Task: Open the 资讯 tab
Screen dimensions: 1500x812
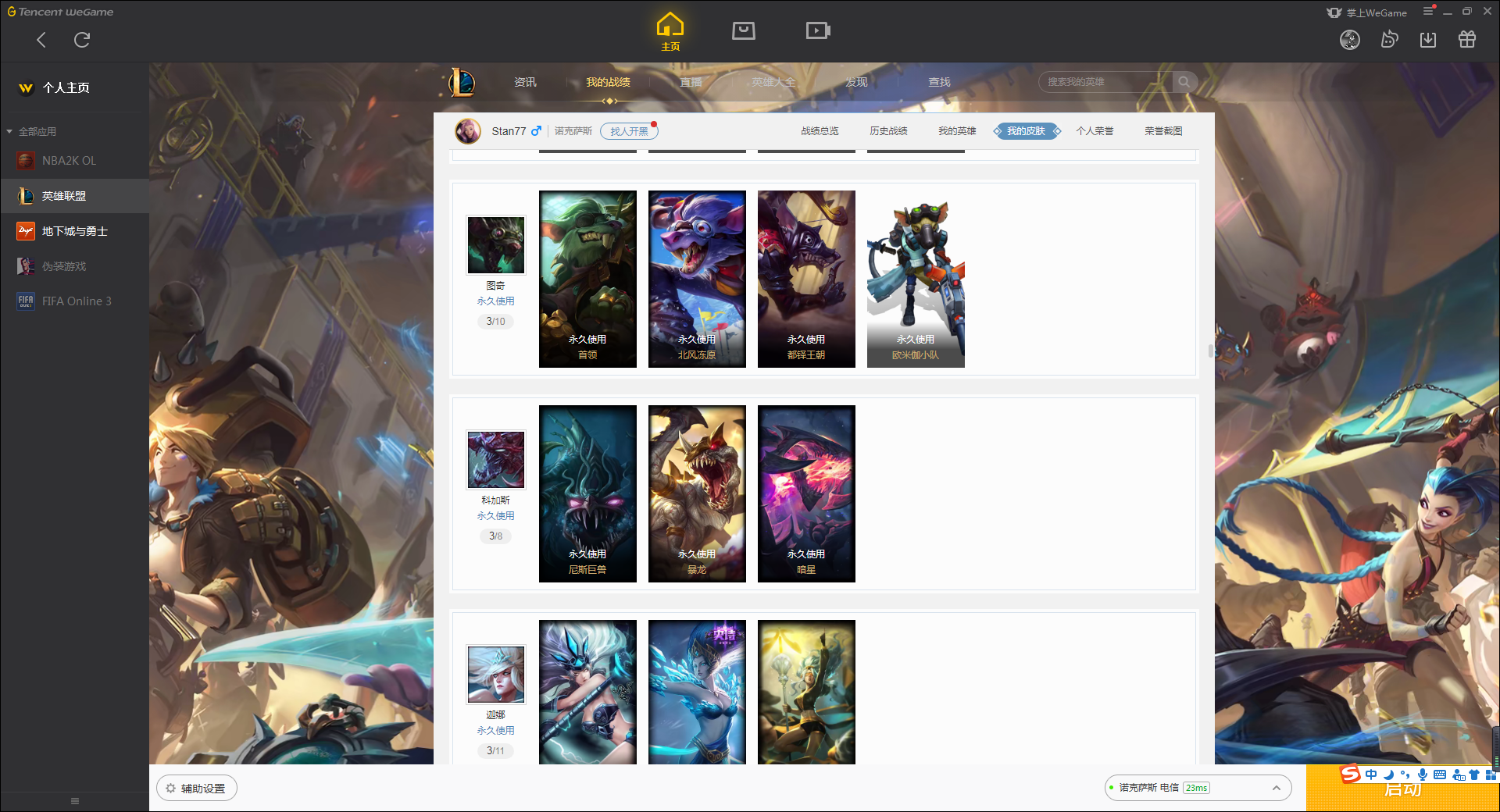Action: (x=525, y=82)
